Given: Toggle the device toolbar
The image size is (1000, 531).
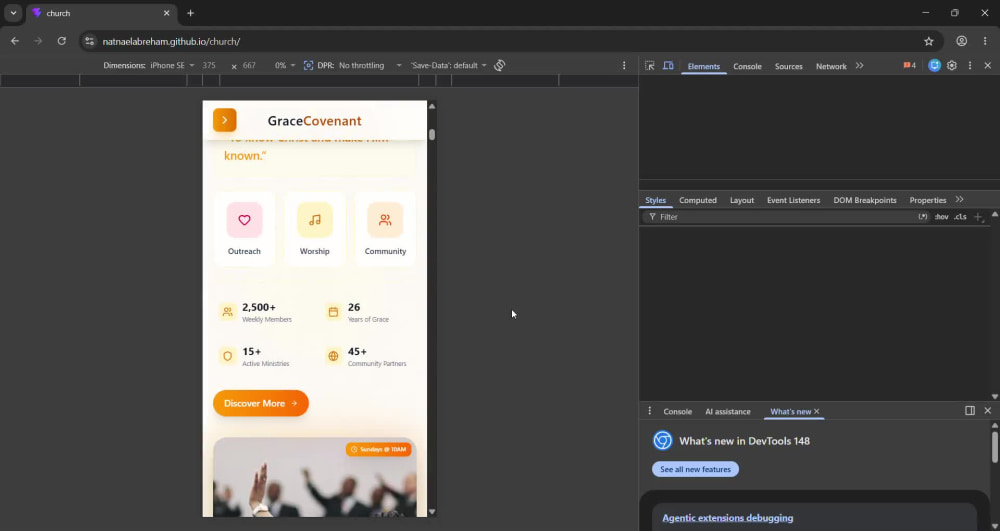Looking at the screenshot, I should tap(668, 66).
